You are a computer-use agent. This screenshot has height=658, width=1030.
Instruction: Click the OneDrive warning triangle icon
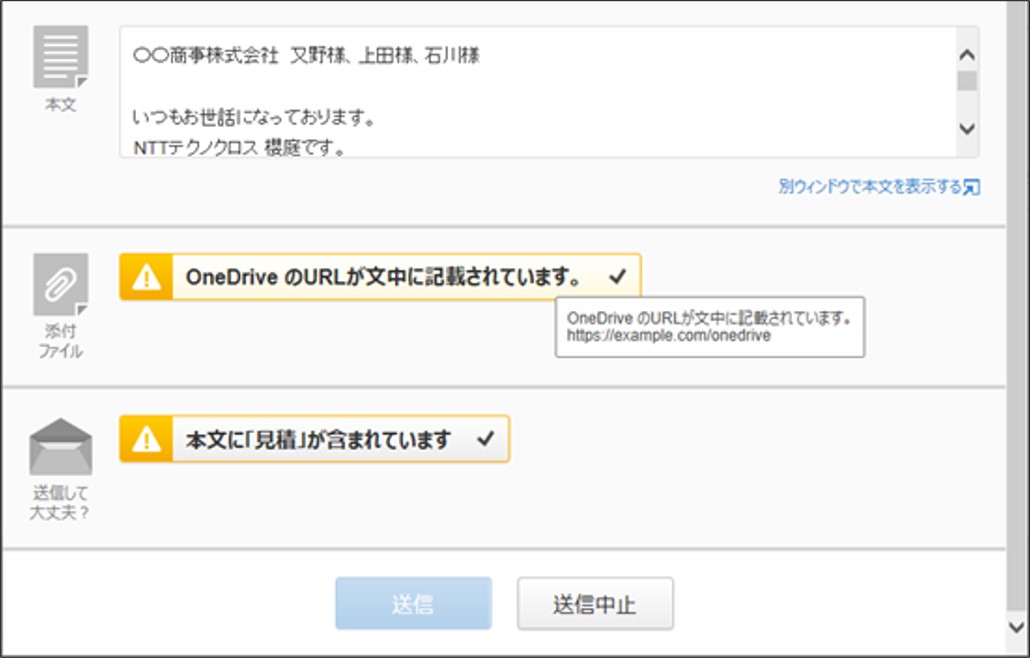pyautogui.click(x=146, y=277)
